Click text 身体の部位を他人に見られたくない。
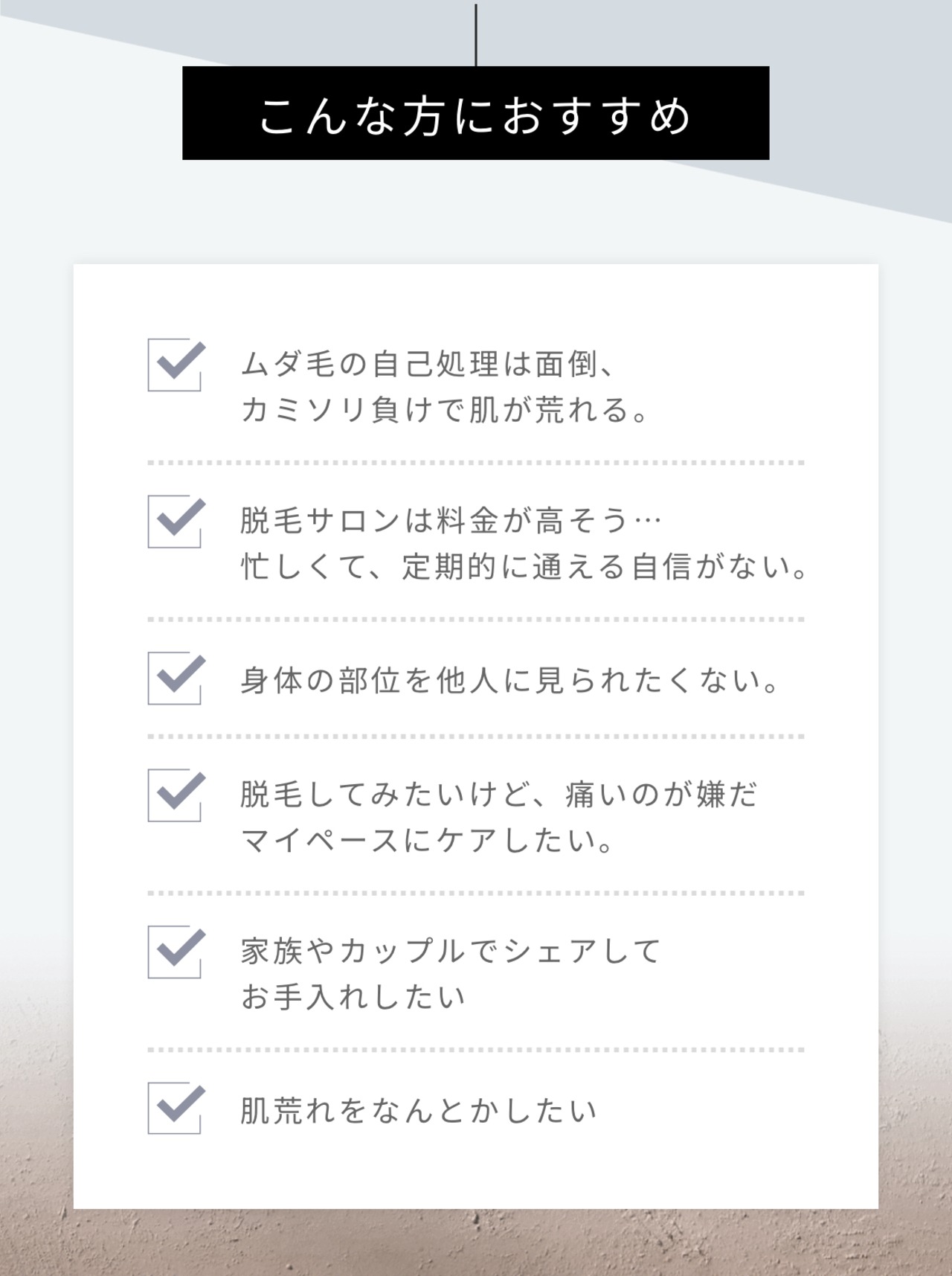Image resolution: width=952 pixels, height=1276 pixels. click(x=509, y=681)
